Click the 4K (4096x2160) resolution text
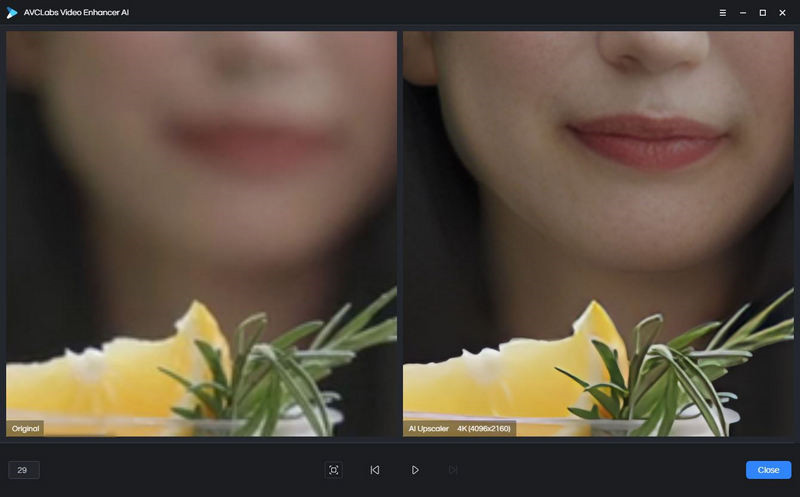 (x=484, y=428)
